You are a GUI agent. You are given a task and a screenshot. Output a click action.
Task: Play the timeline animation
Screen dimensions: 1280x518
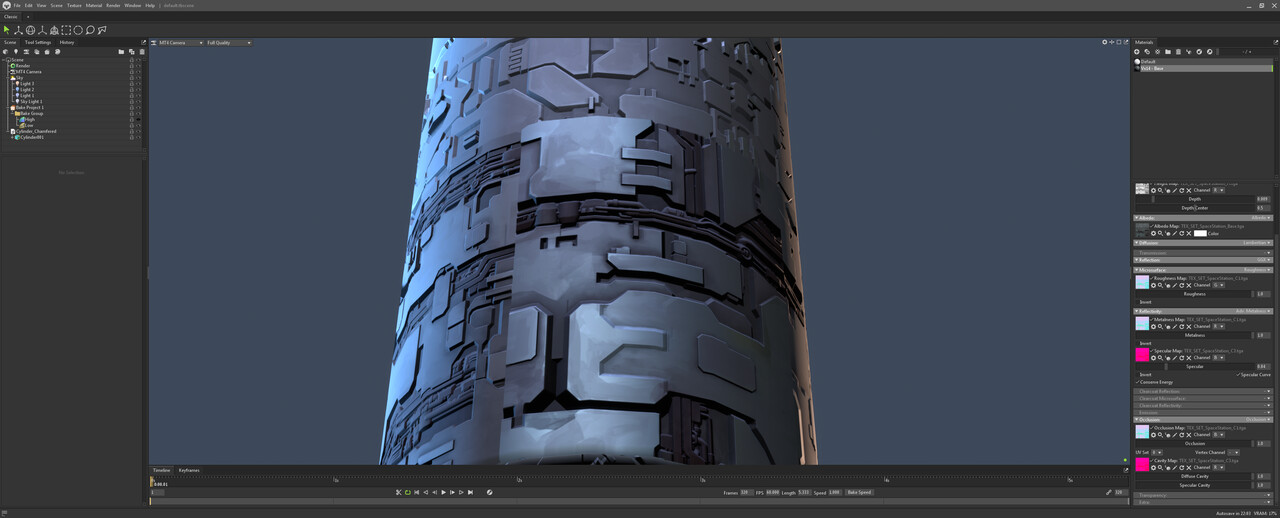click(x=443, y=492)
